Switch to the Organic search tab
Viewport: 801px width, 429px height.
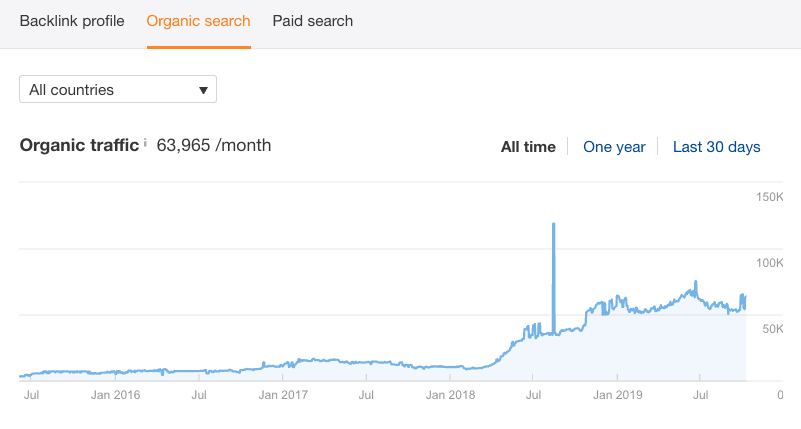198,21
